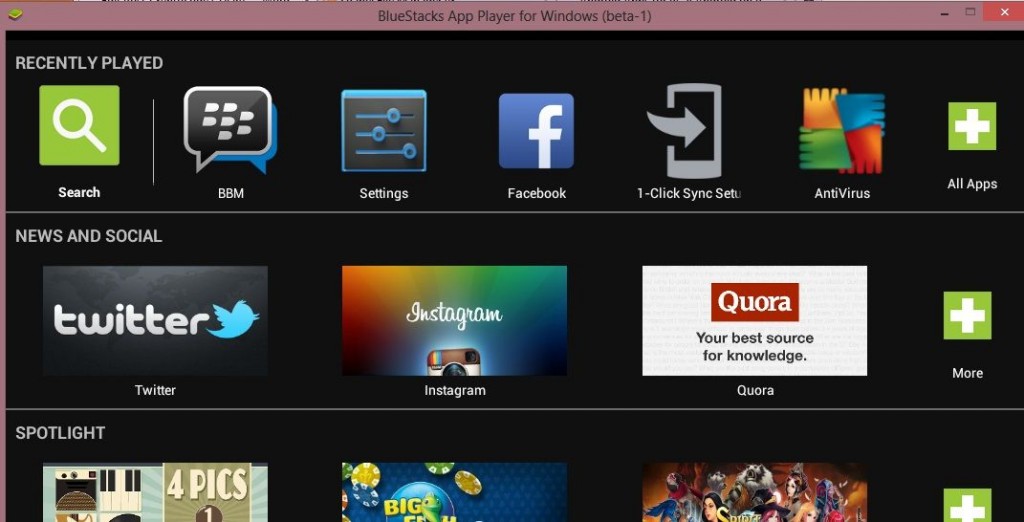Screen dimensions: 1024x522
Task: Launch the AntiVirus app icon
Action: (841, 131)
